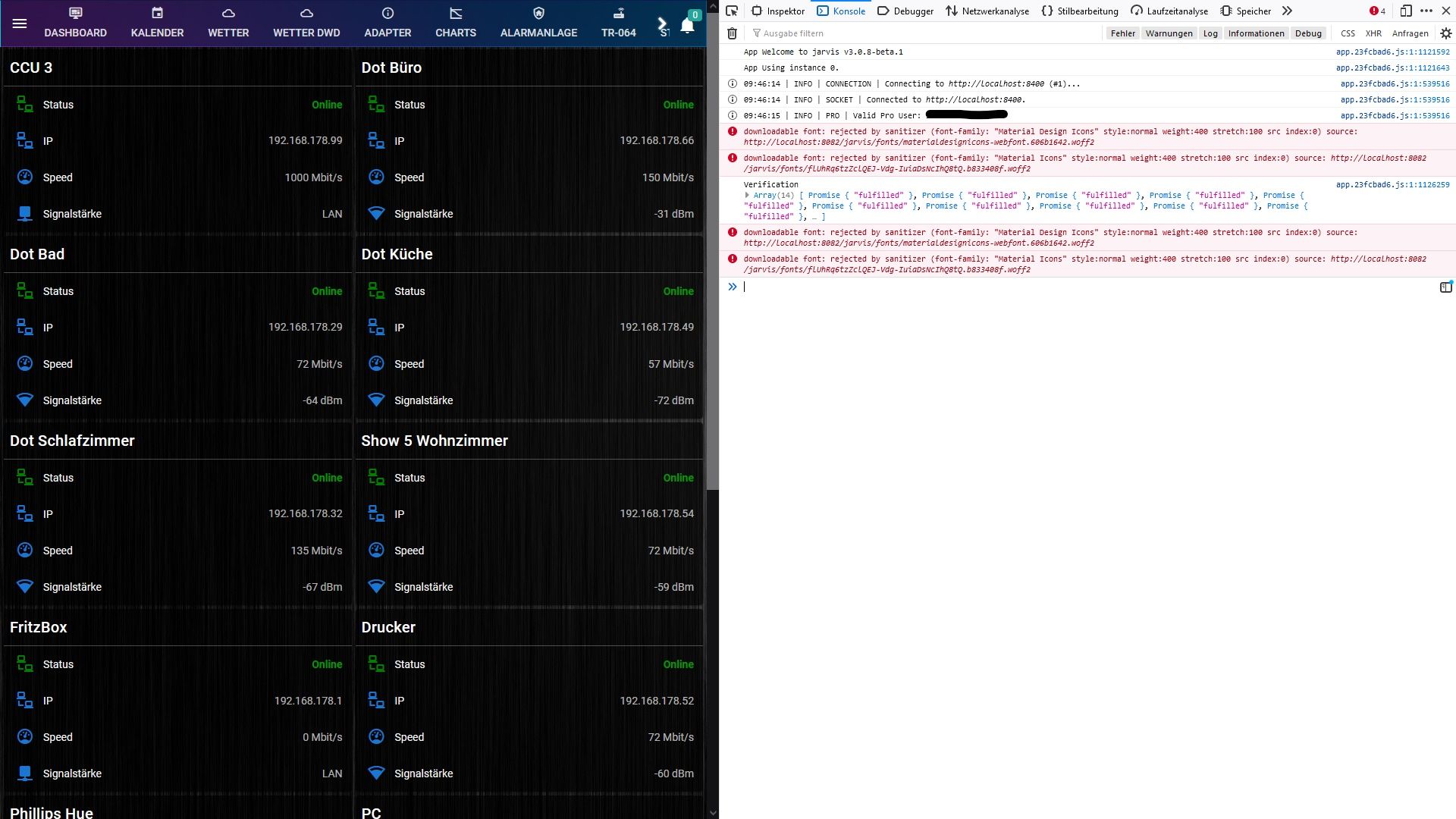The width and height of the screenshot is (1456, 819).
Task: Open the Alarmanlage tab
Action: click(538, 24)
